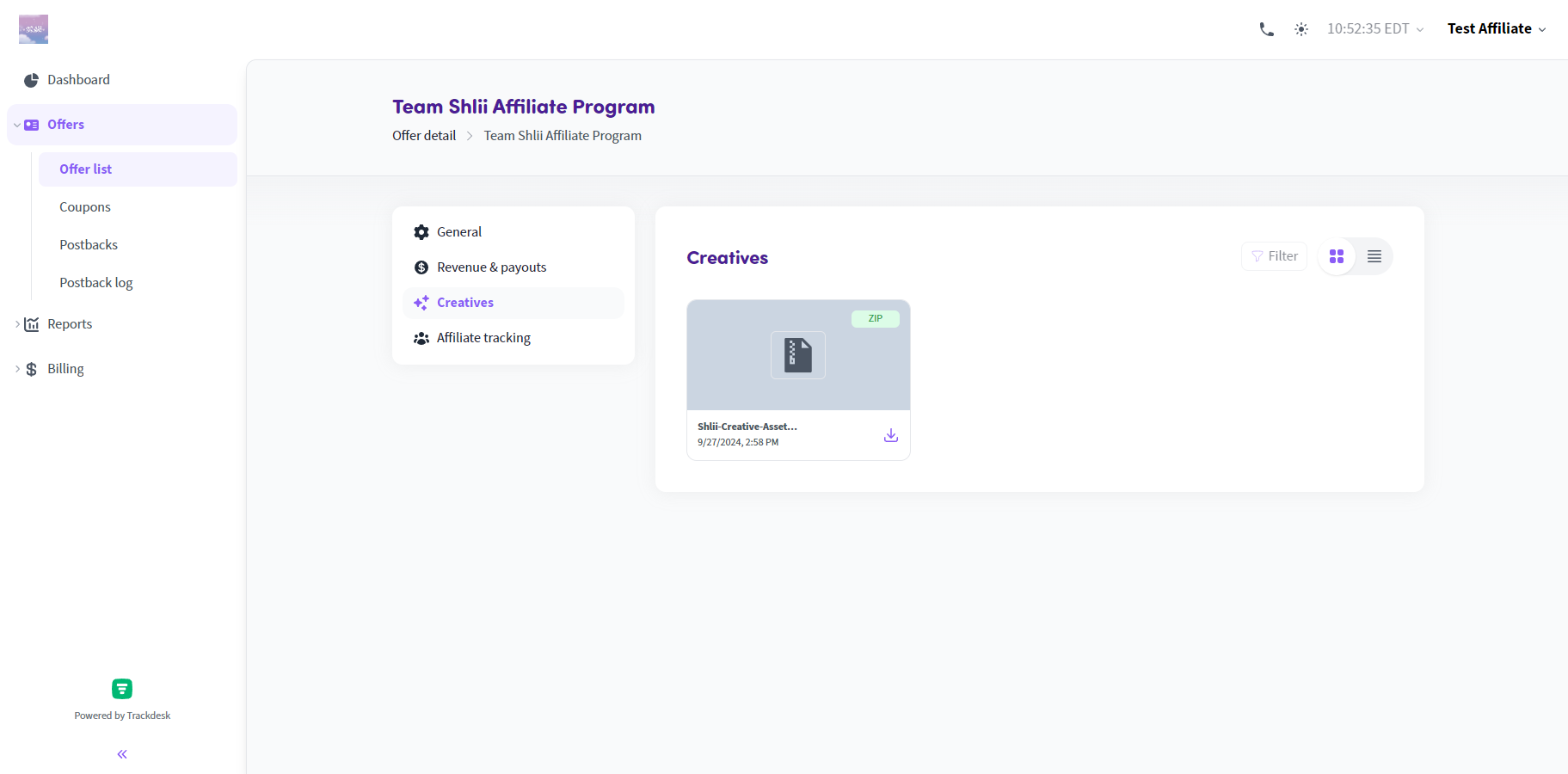
Task: Open the 10:52:35 EDT timezone dropdown
Action: 1375,28
